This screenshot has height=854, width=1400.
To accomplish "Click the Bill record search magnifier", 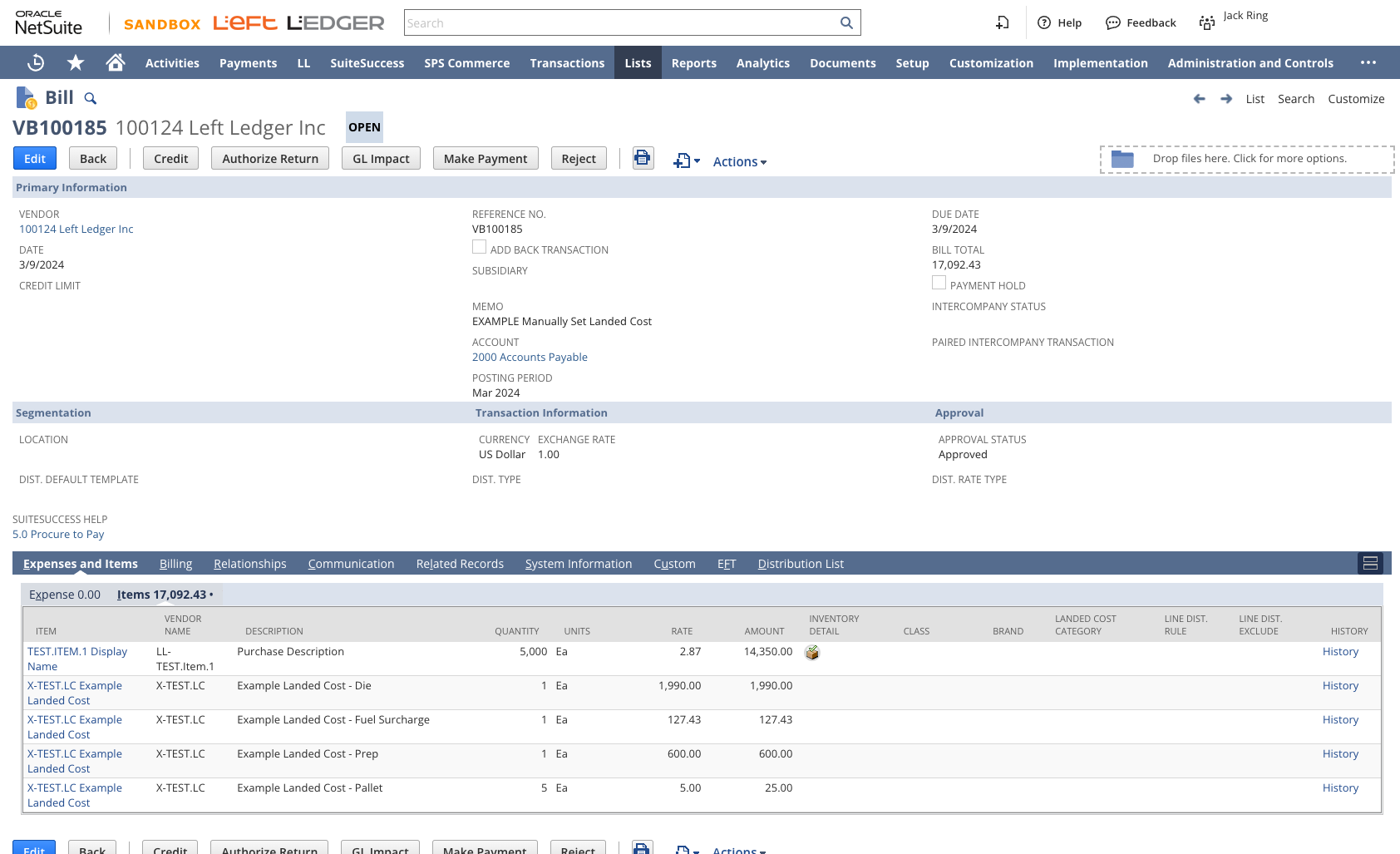I will 91,99.
